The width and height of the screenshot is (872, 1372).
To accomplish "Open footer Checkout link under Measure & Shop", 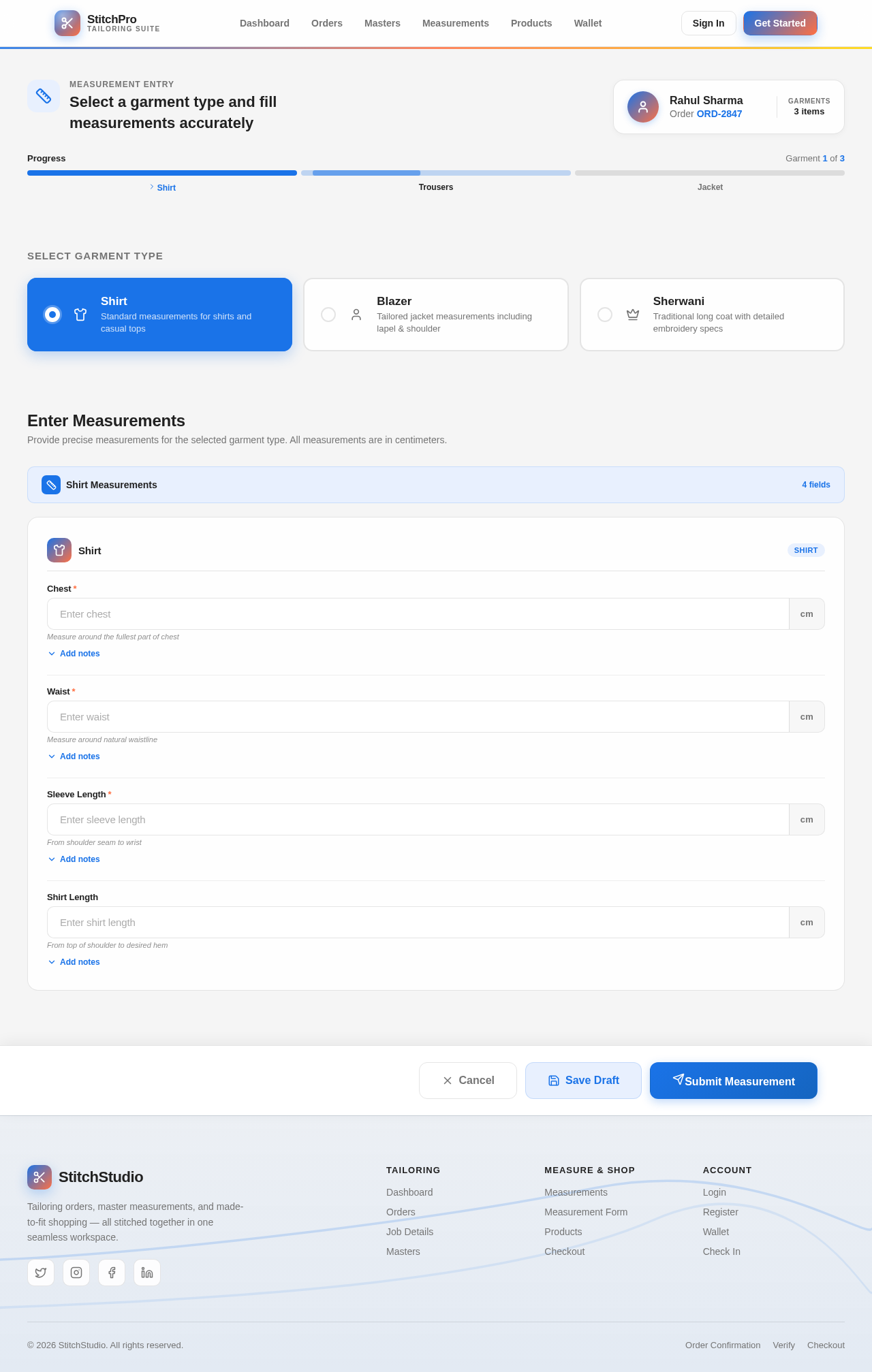I will click(x=564, y=1251).
